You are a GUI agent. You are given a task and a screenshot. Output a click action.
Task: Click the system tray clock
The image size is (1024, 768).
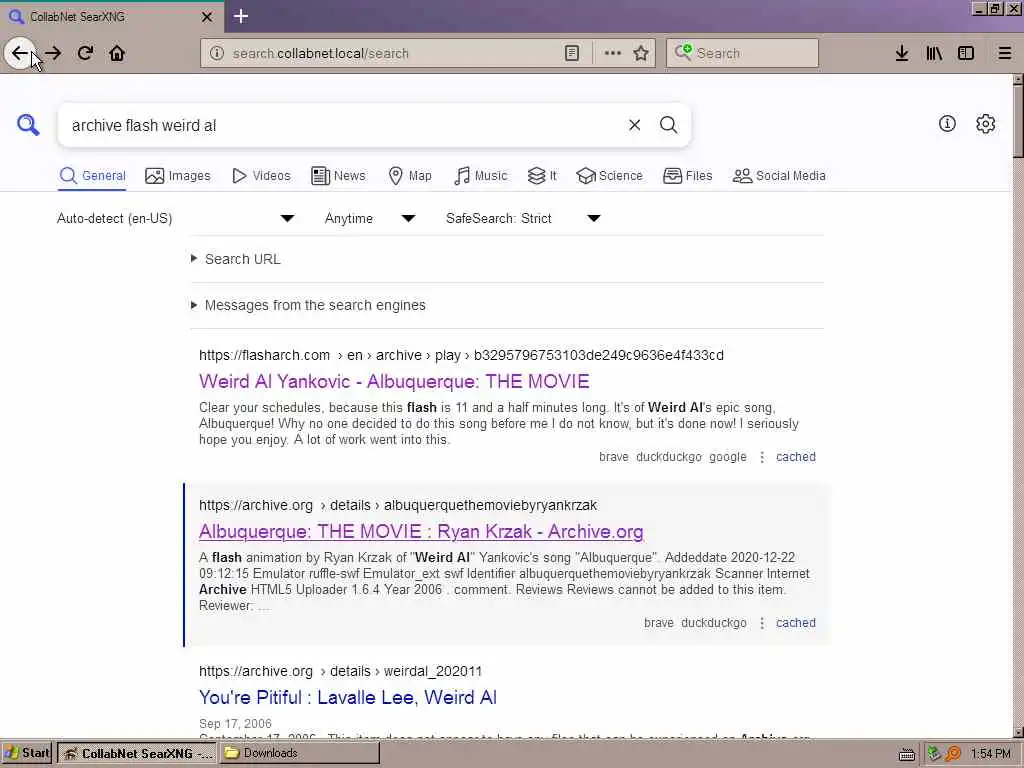pos(990,754)
